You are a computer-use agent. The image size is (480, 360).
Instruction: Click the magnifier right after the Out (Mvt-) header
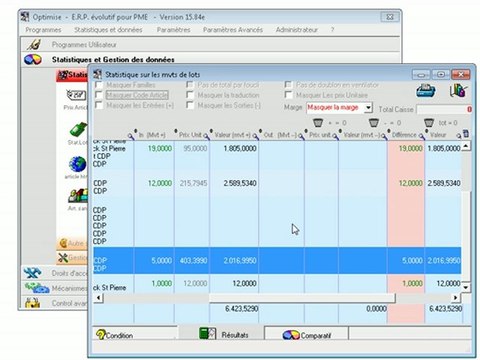301,136
